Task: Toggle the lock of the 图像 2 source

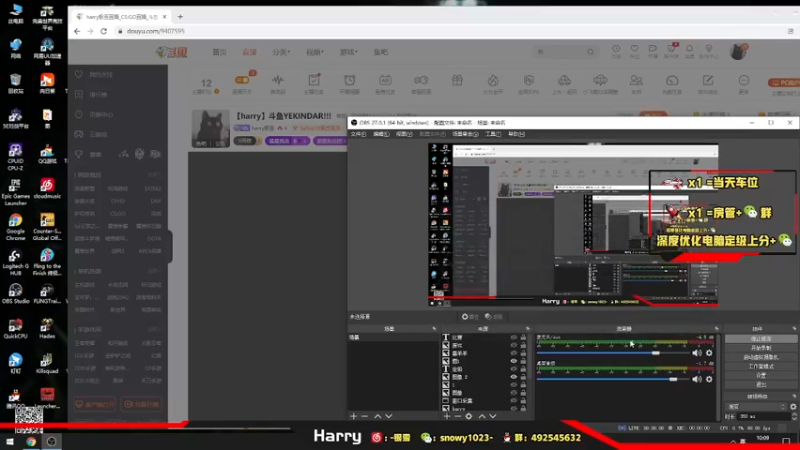Action: (x=523, y=377)
